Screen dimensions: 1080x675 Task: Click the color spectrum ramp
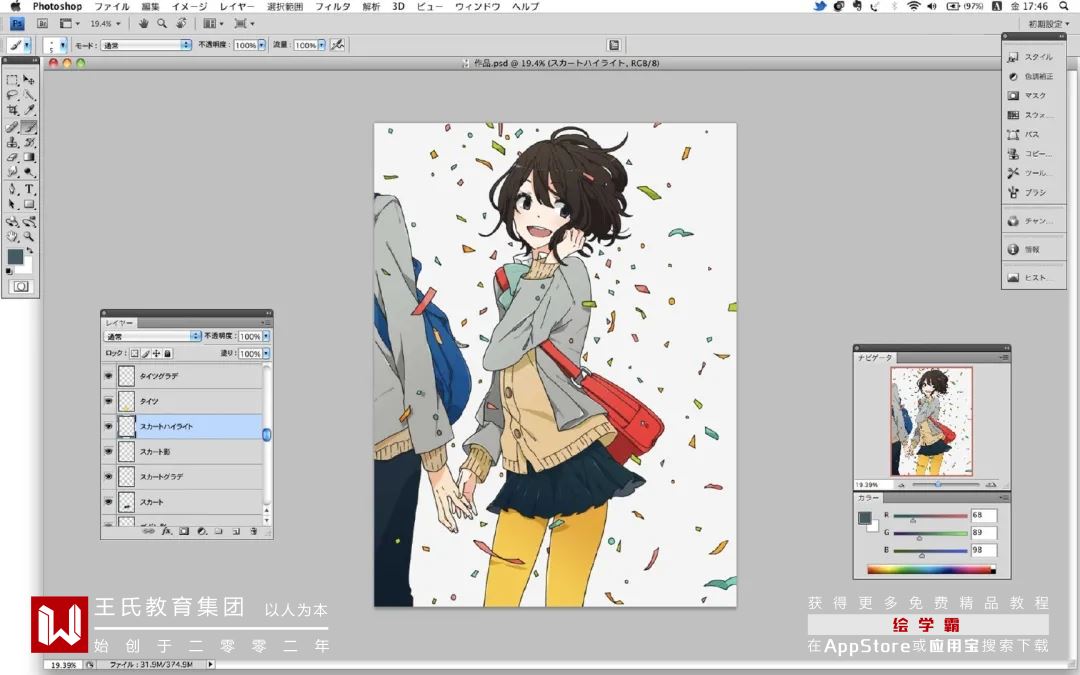tap(931, 570)
